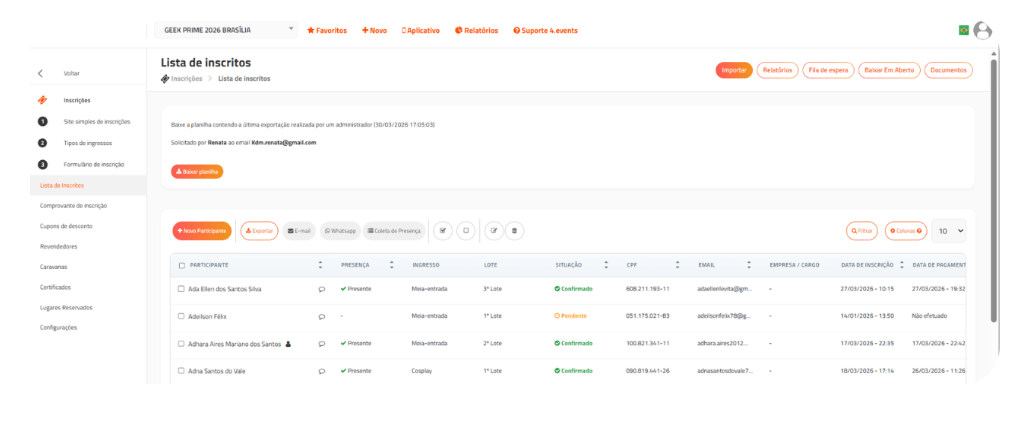1023x437 pixels.
Task: Open comment bubble for Adelson Félix
Action: pos(321,316)
